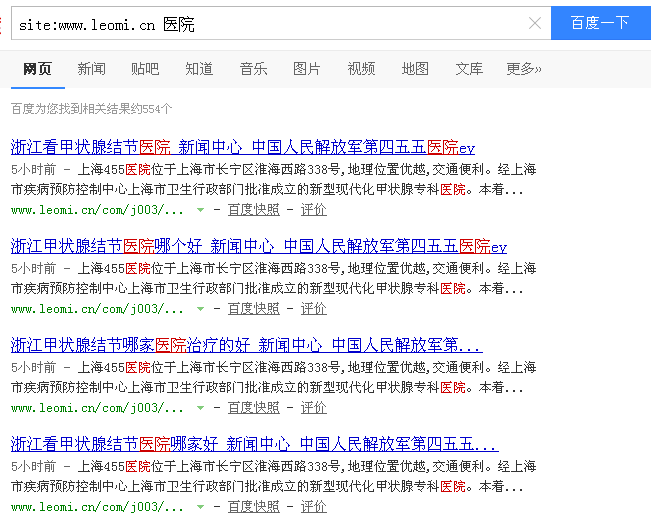
Task: Switch to the 新闻 tab
Action: [91, 69]
